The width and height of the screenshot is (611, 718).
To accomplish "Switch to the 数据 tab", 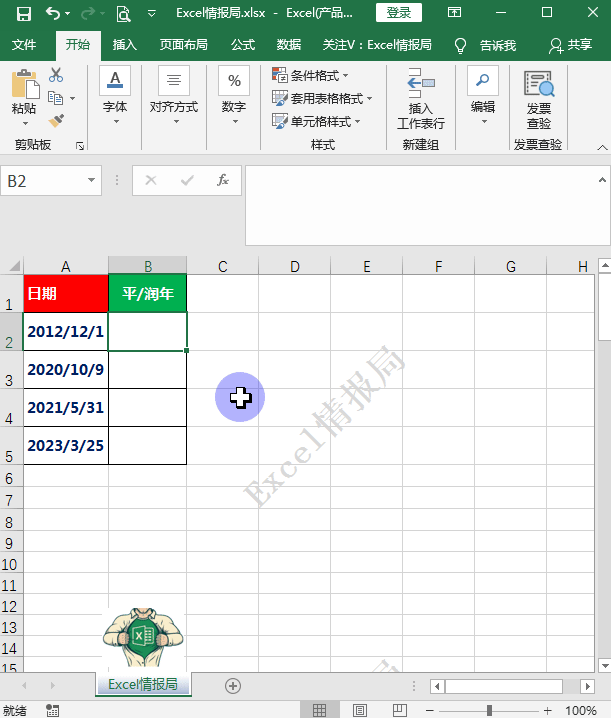I will point(289,45).
